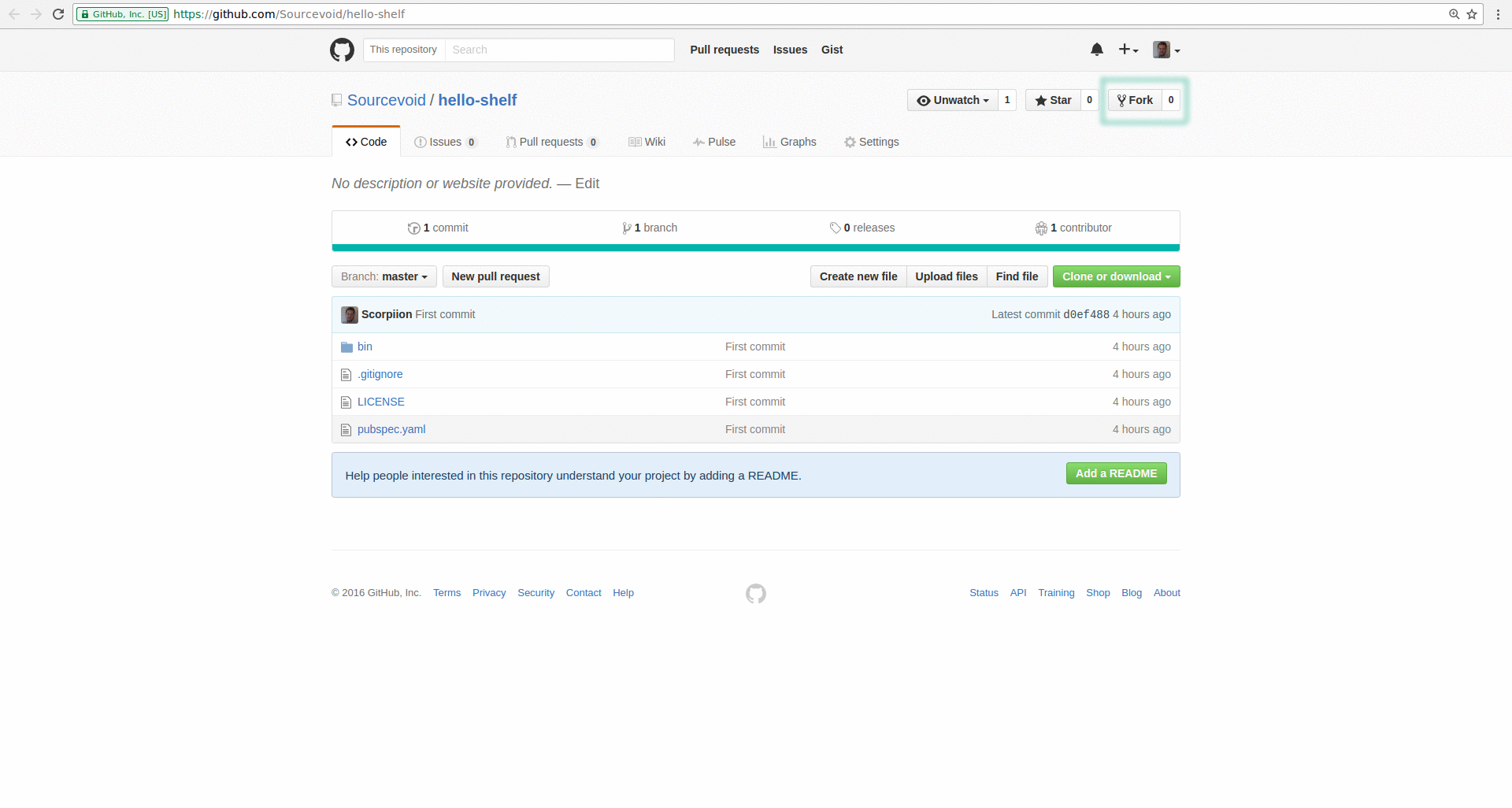This screenshot has height=808, width=1512.
Task: Expand the create-new dropdown via plus icon
Action: pos(1127,49)
